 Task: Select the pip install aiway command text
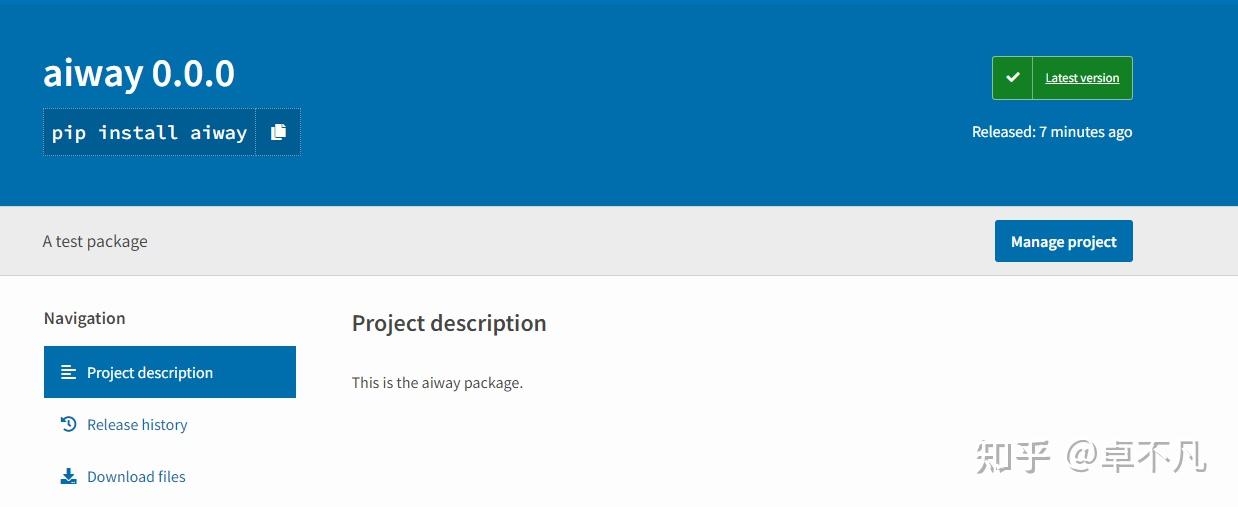coord(149,132)
